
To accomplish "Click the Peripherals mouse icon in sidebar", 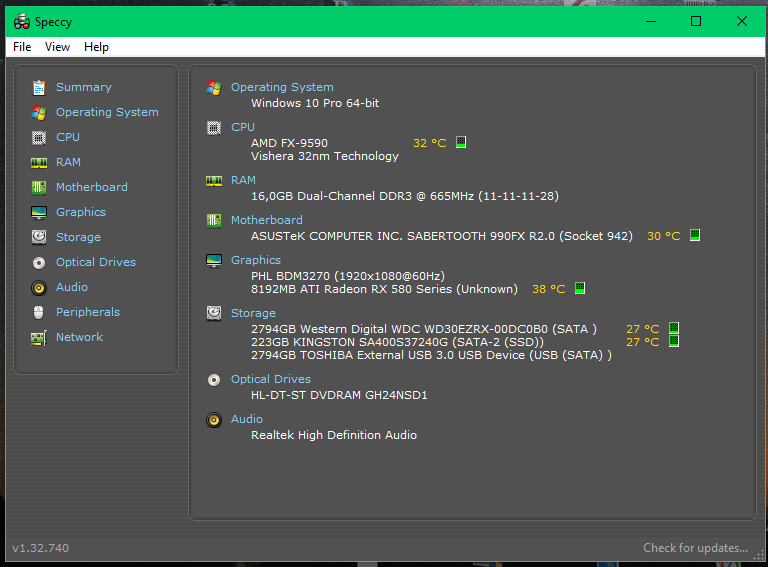I will click(39, 312).
